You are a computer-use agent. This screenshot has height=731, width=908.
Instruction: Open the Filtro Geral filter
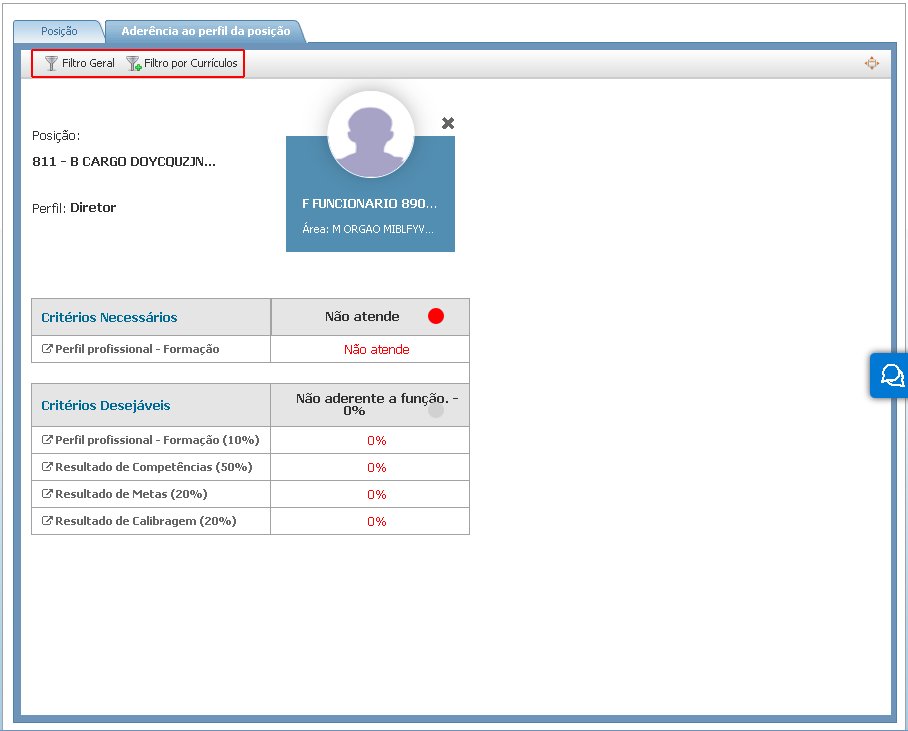tap(80, 63)
